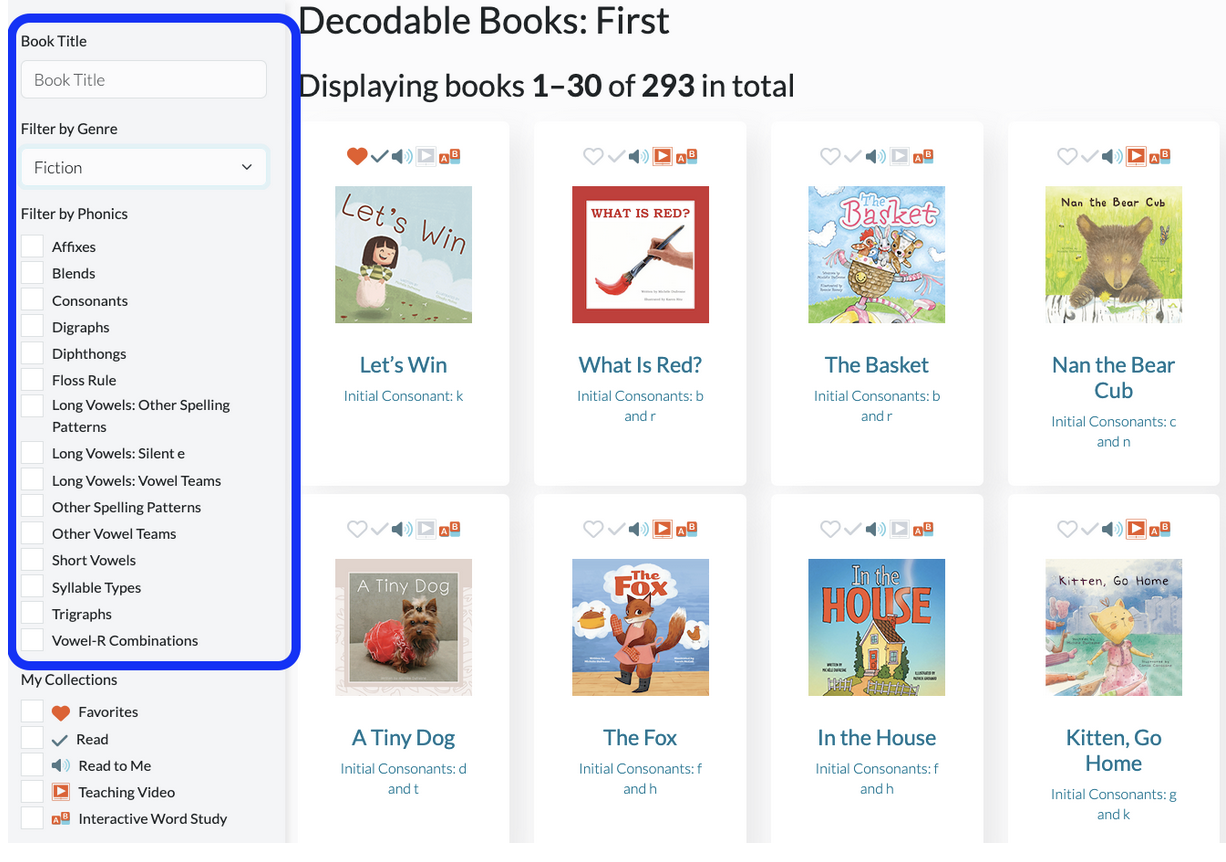The height and width of the screenshot is (862, 1226).
Task: Click the teaching video icon above What Is Red?
Action: click(x=662, y=156)
